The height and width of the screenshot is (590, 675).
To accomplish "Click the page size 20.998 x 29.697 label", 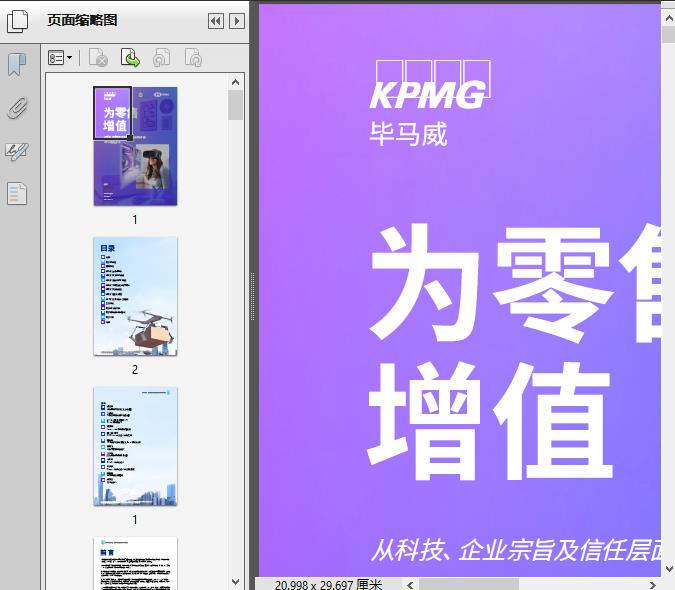I will (x=328, y=585).
